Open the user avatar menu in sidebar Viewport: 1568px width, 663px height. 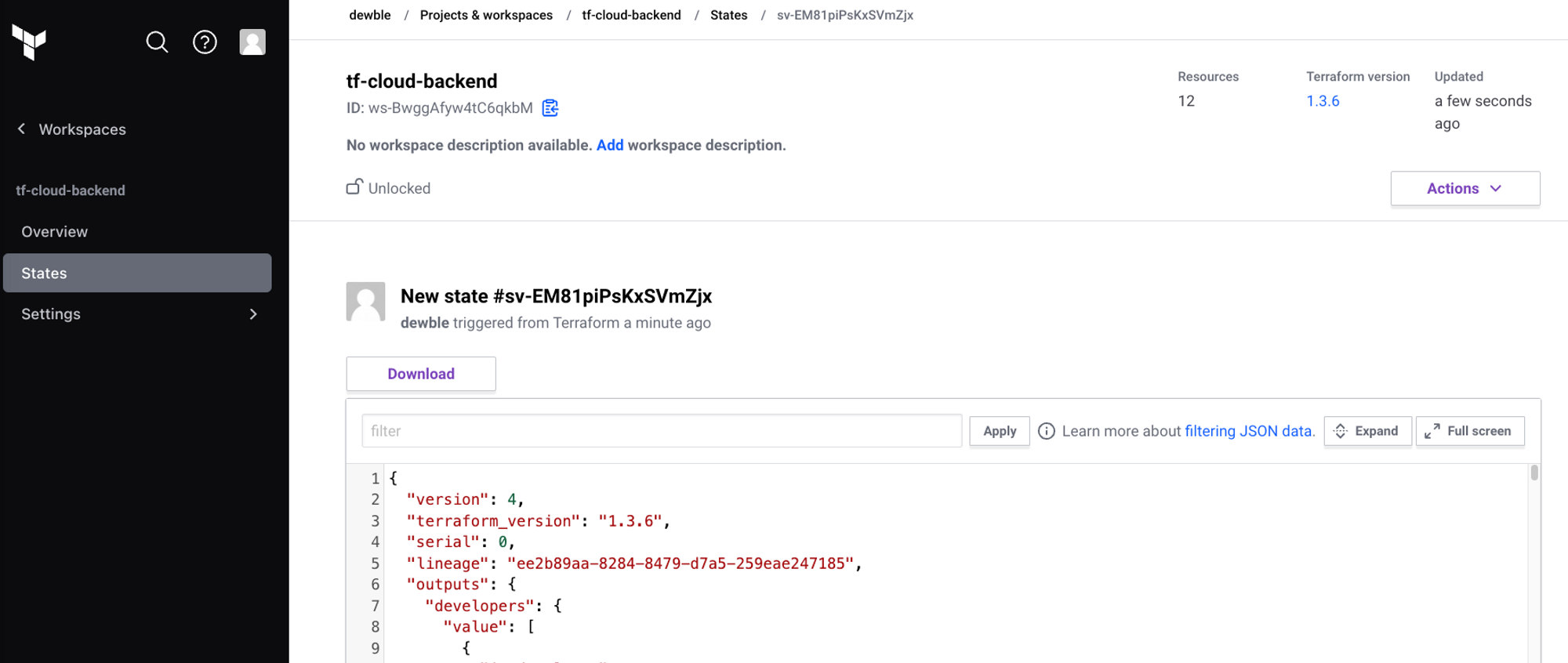[252, 42]
